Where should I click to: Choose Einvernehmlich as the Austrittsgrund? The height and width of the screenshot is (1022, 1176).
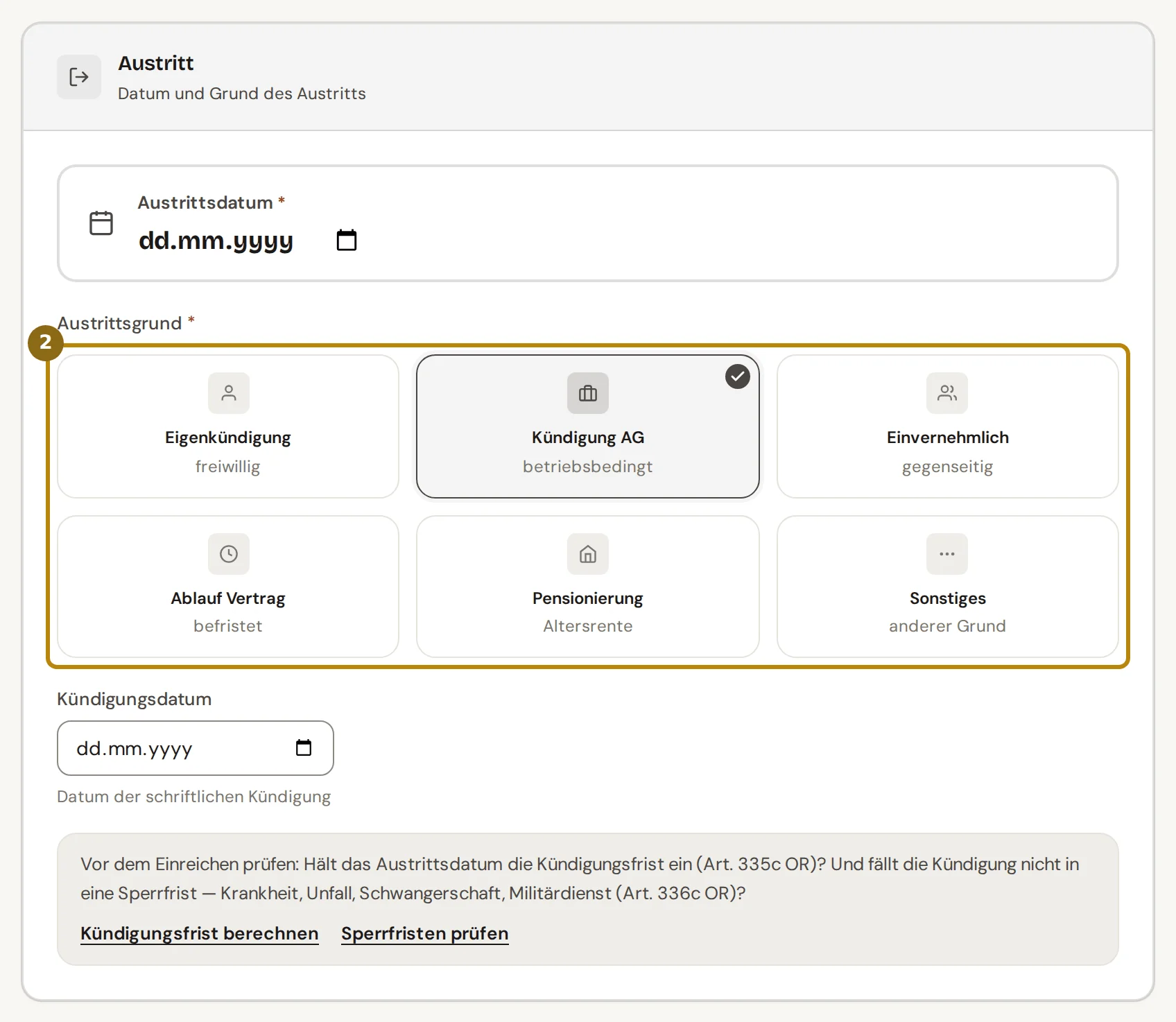[948, 426]
